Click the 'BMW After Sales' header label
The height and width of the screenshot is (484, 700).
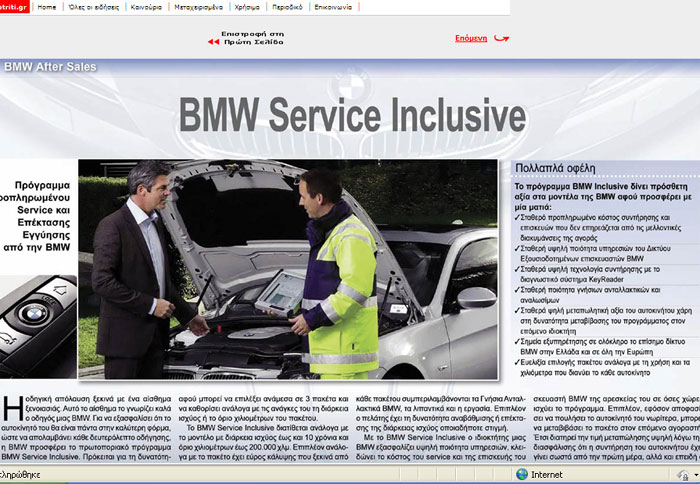click(50, 67)
